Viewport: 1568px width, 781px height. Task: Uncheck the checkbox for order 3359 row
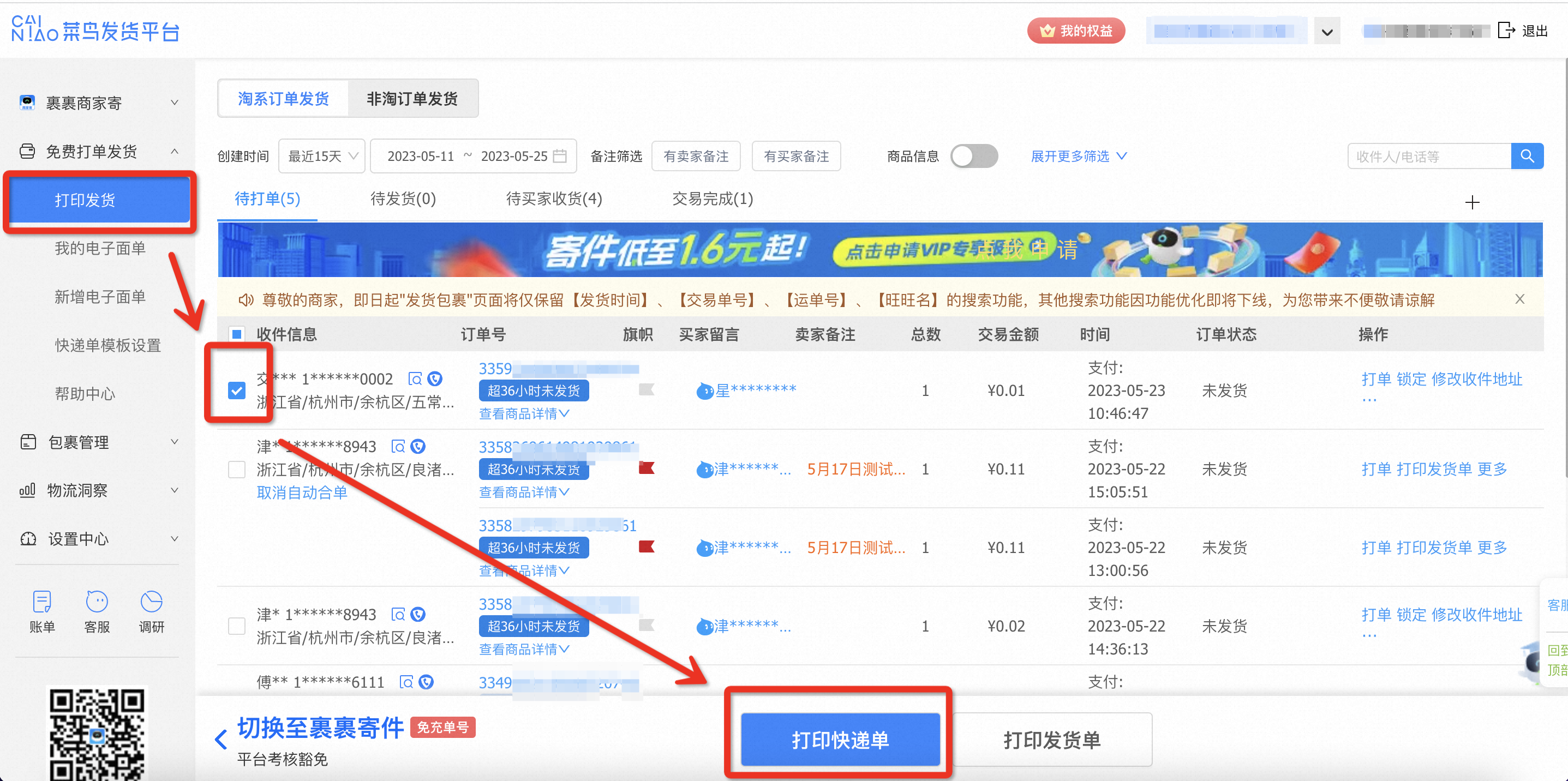[236, 390]
